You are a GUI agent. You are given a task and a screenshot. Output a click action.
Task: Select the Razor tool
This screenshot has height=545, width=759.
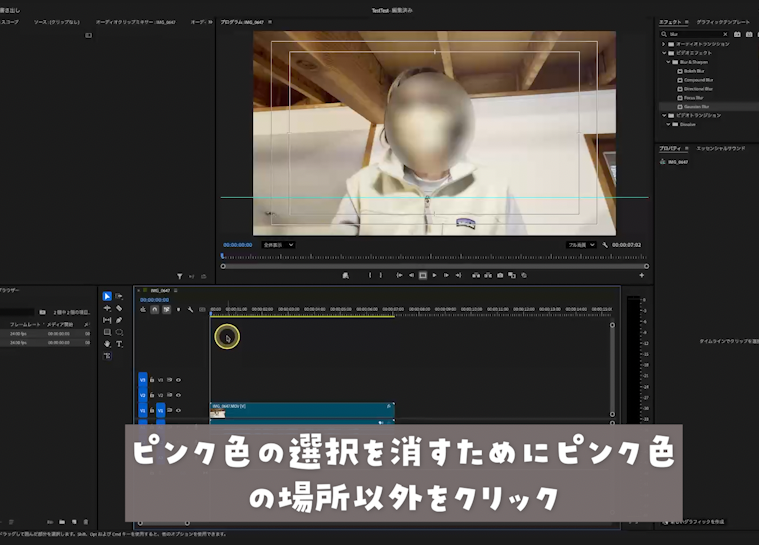coord(119,308)
